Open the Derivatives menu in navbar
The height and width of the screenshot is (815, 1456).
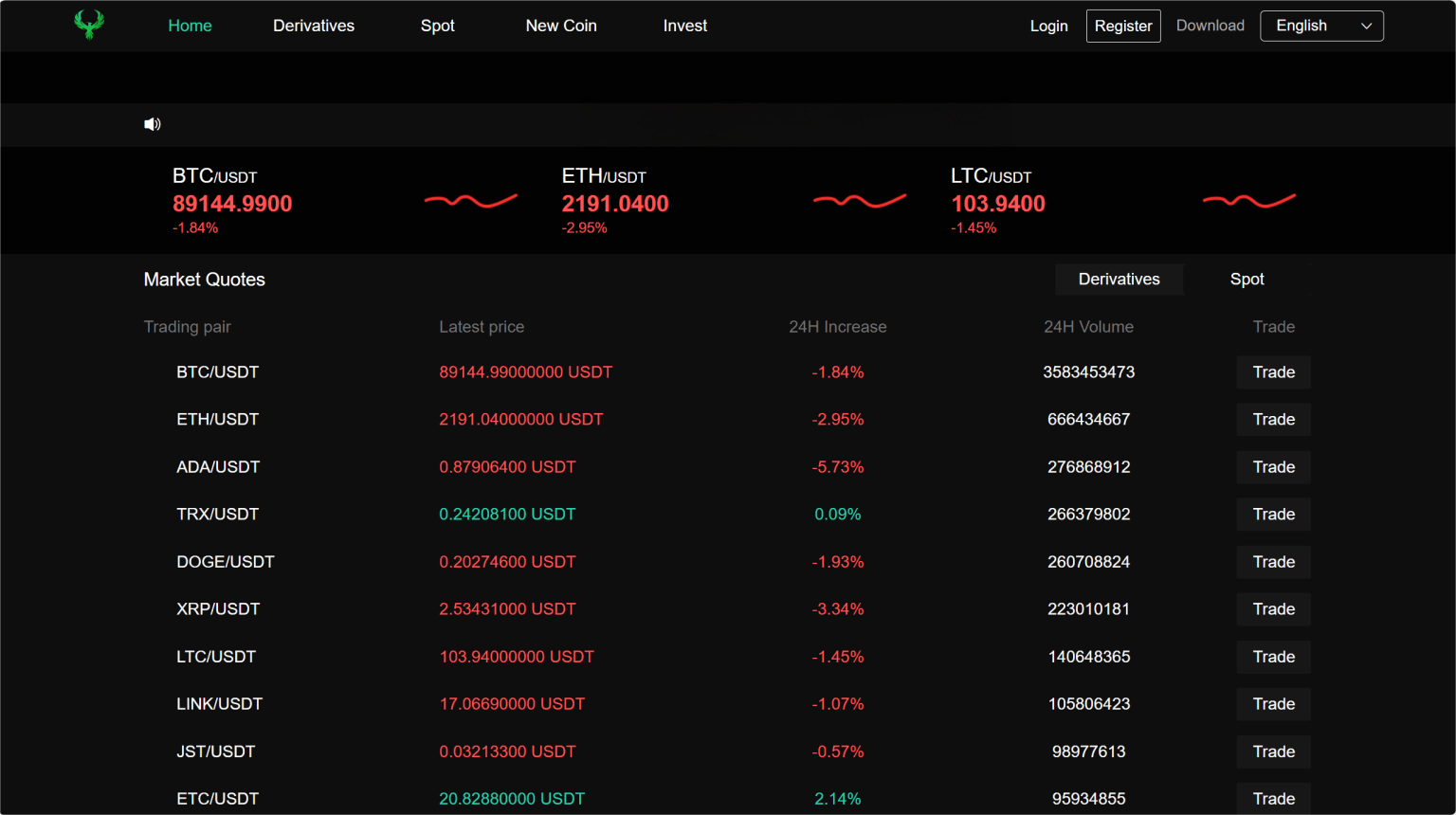coord(314,26)
